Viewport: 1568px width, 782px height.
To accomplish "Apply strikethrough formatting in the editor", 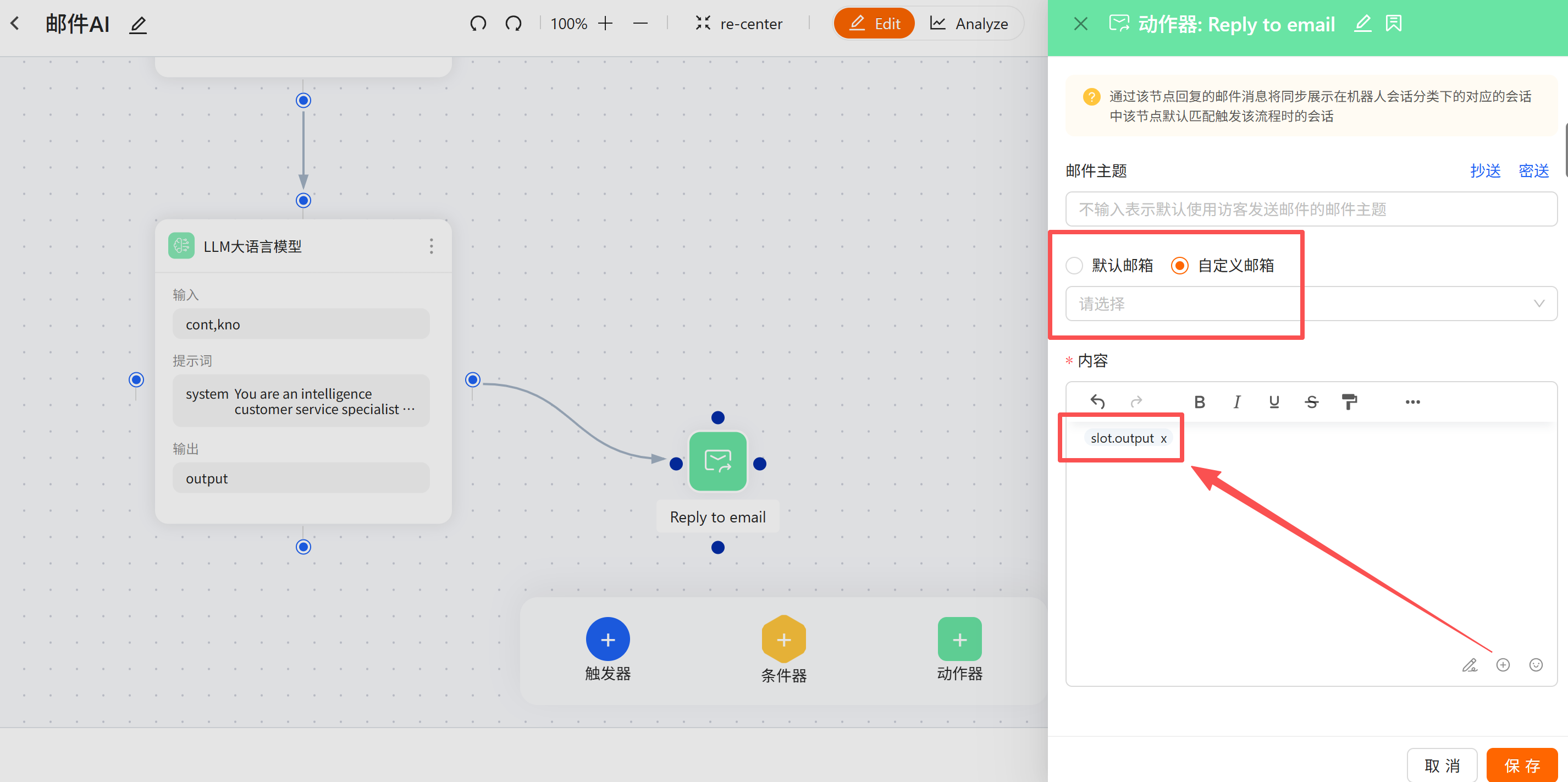I will pyautogui.click(x=1312, y=402).
